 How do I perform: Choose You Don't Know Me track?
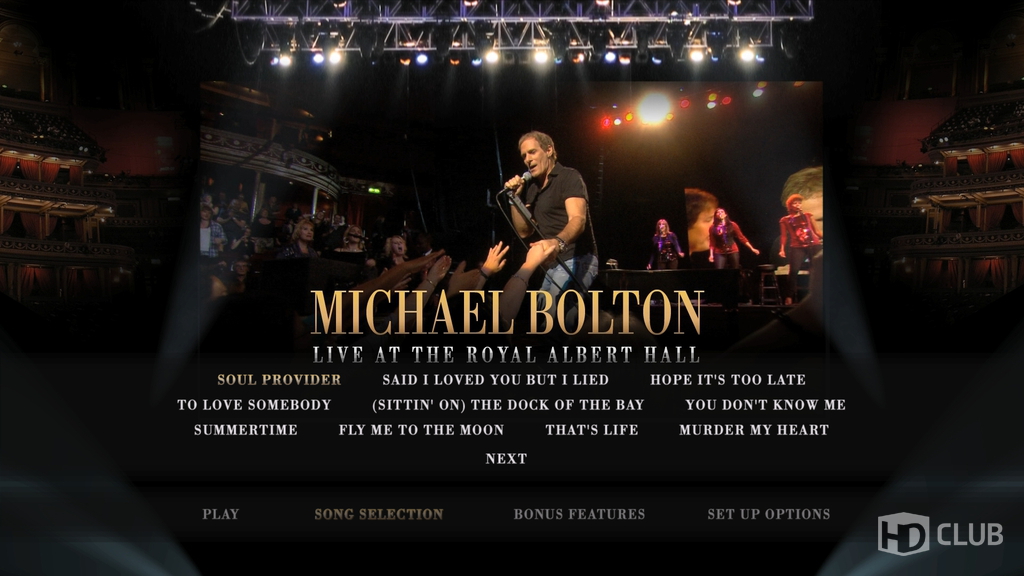[x=765, y=405]
